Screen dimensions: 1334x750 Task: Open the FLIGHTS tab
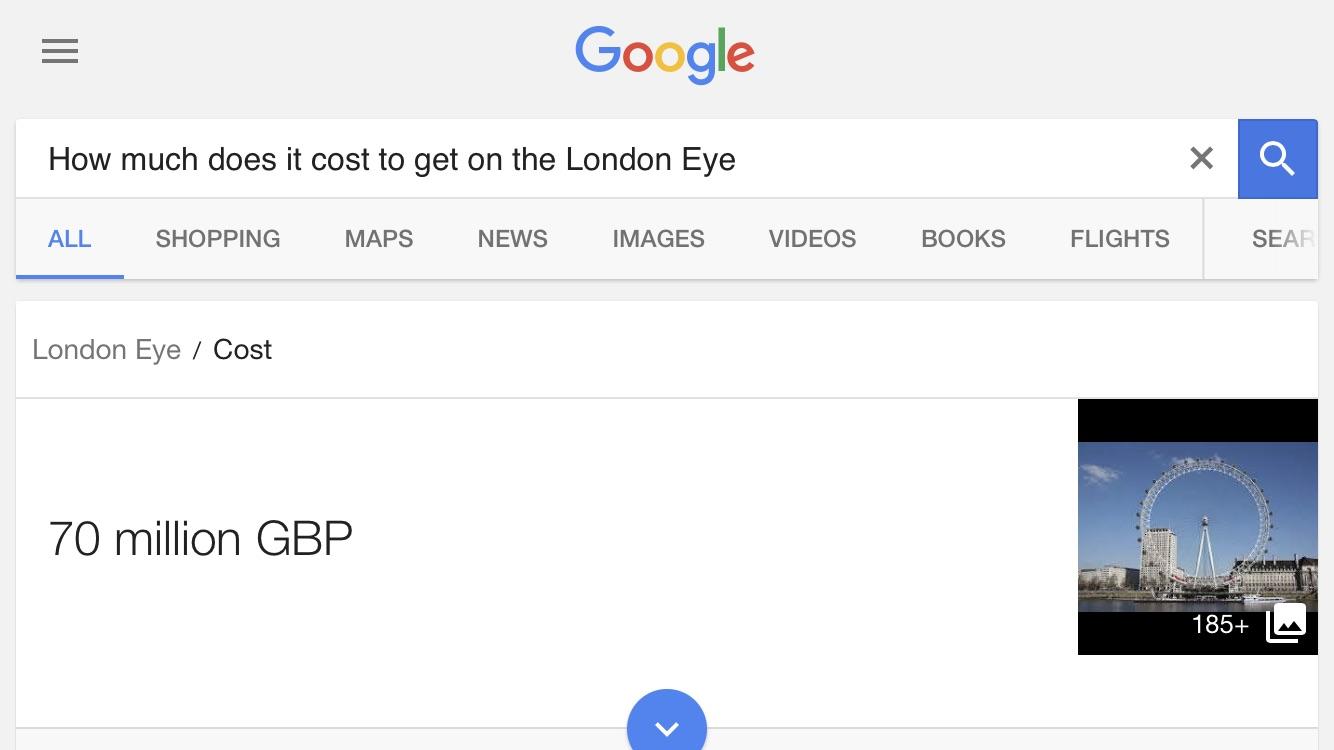click(1120, 239)
